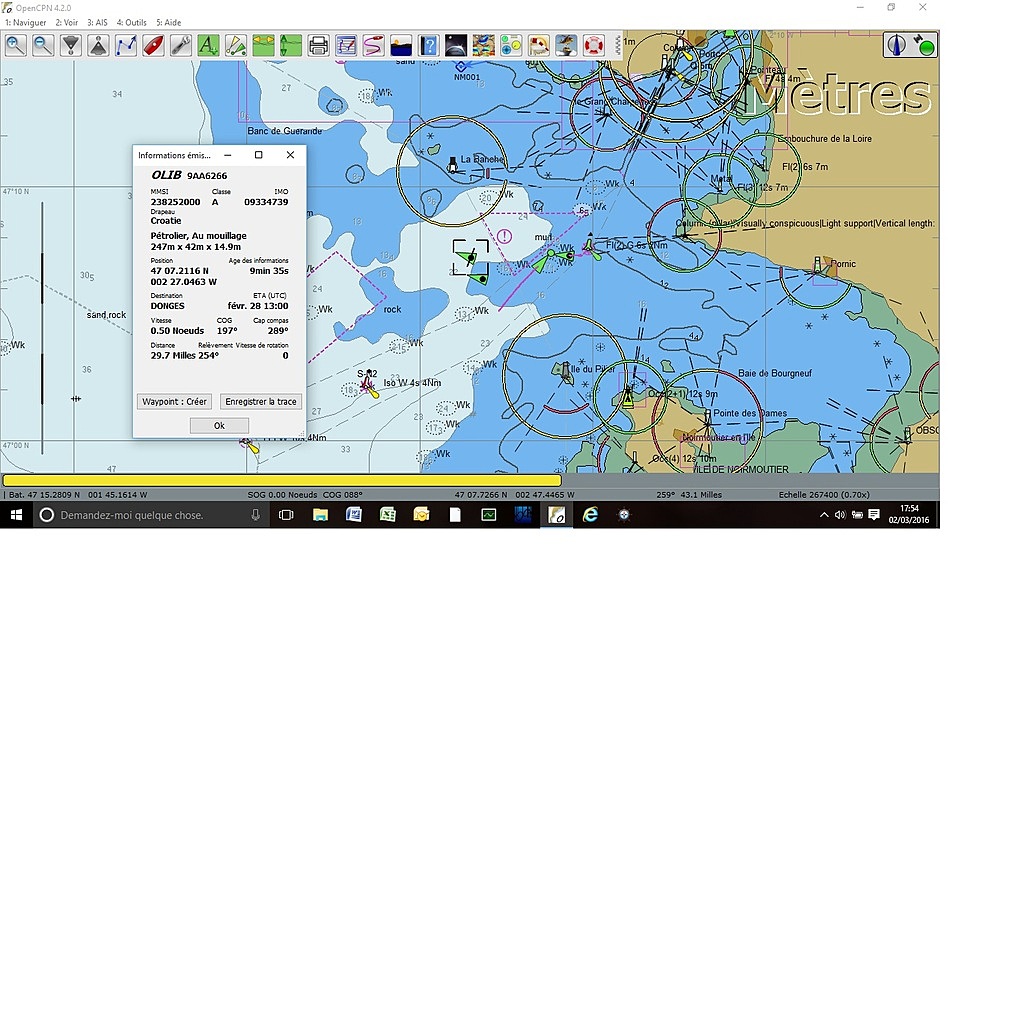Click the Zoom In magnifier tool
This screenshot has width=1024, height=1024.
[x=16, y=45]
